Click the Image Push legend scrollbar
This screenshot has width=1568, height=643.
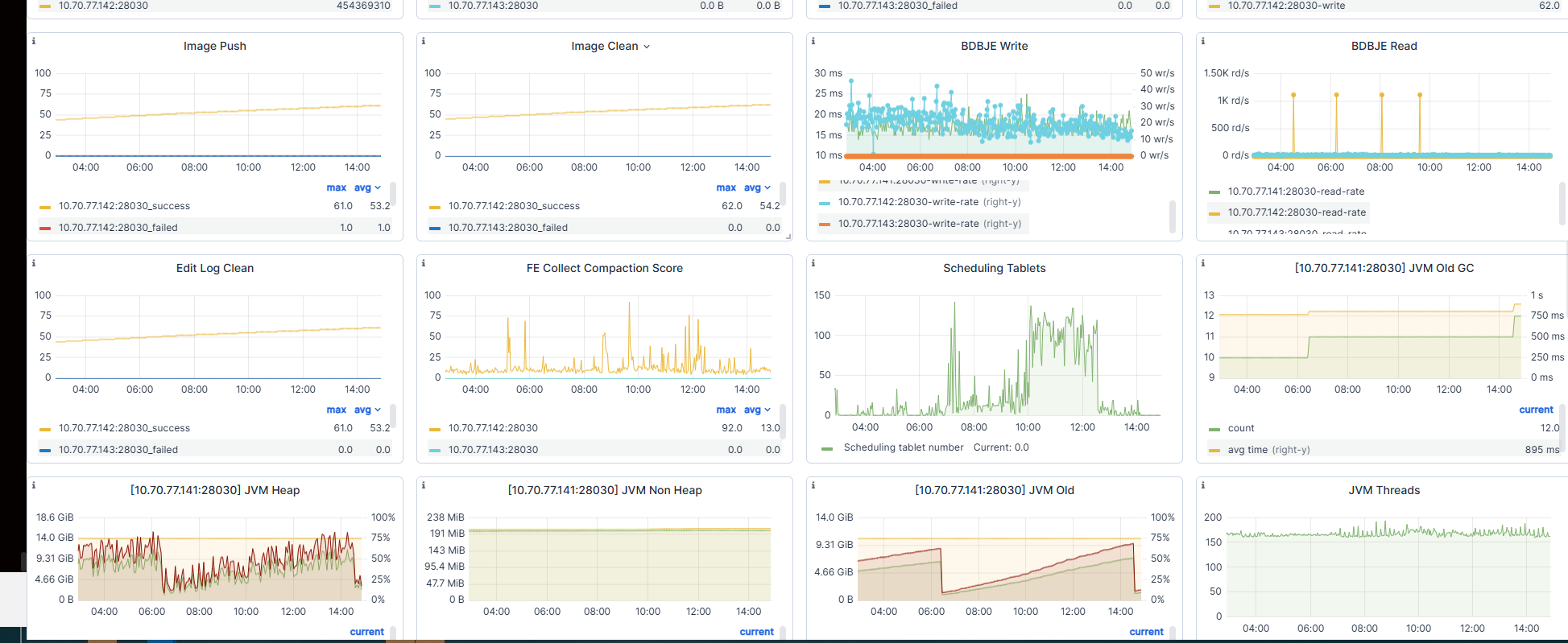392,193
